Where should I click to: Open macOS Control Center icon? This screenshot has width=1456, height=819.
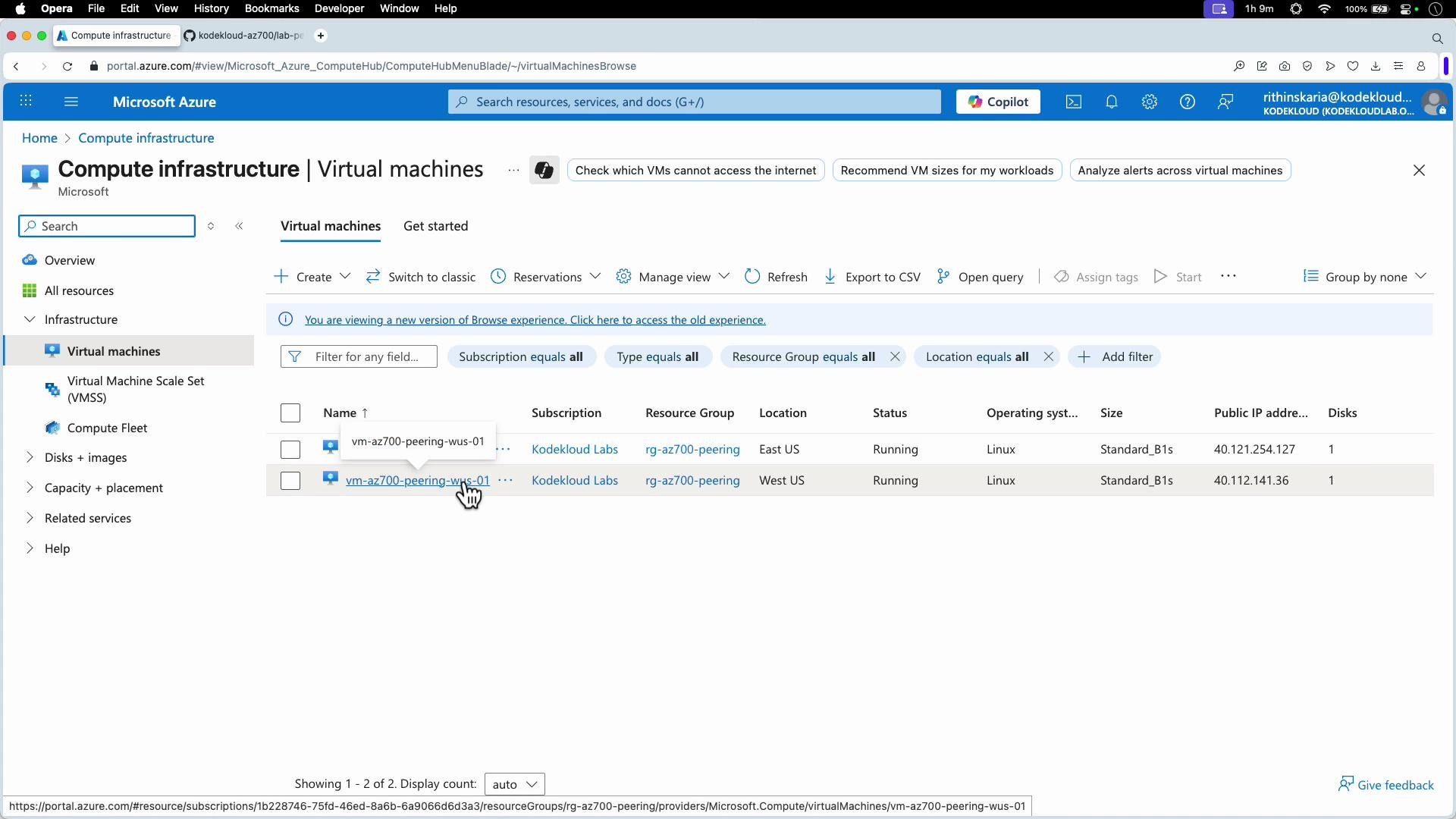(x=1407, y=9)
